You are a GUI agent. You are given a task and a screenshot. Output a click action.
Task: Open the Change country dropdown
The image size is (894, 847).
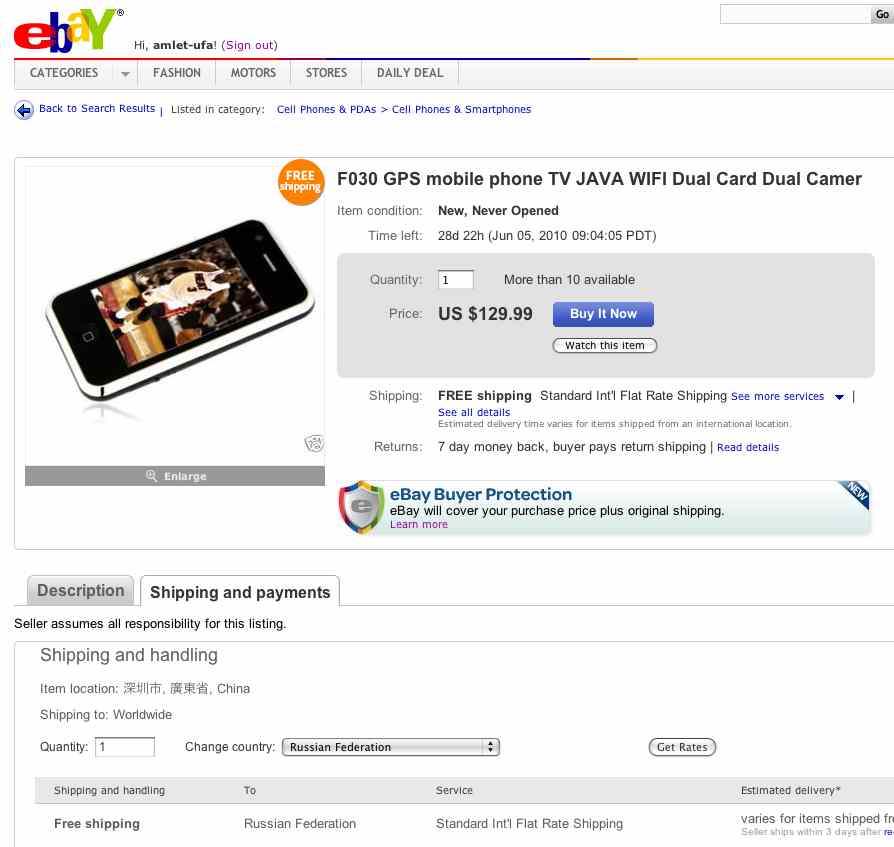click(x=391, y=747)
